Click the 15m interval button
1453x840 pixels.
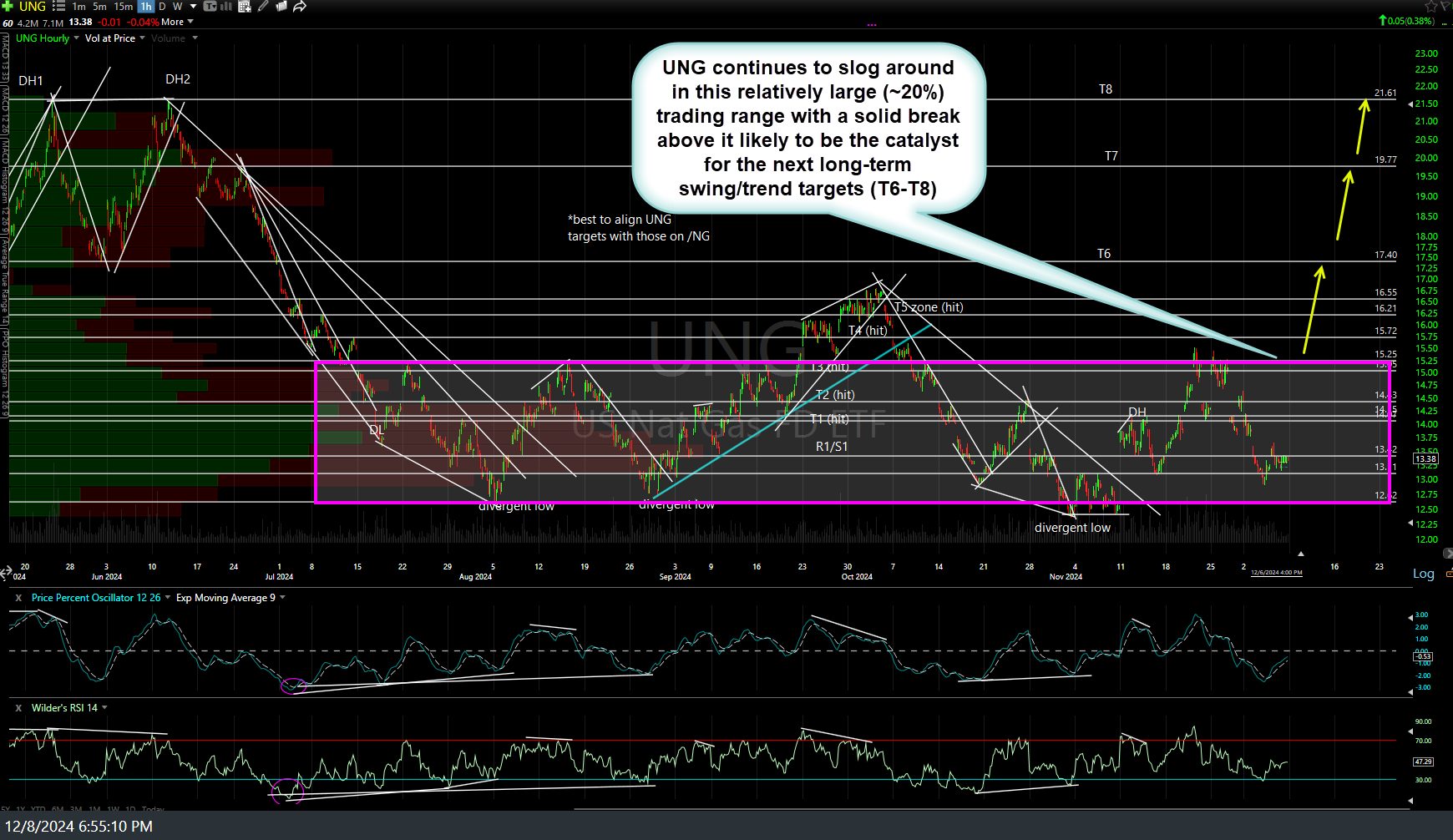pyautogui.click(x=123, y=7)
